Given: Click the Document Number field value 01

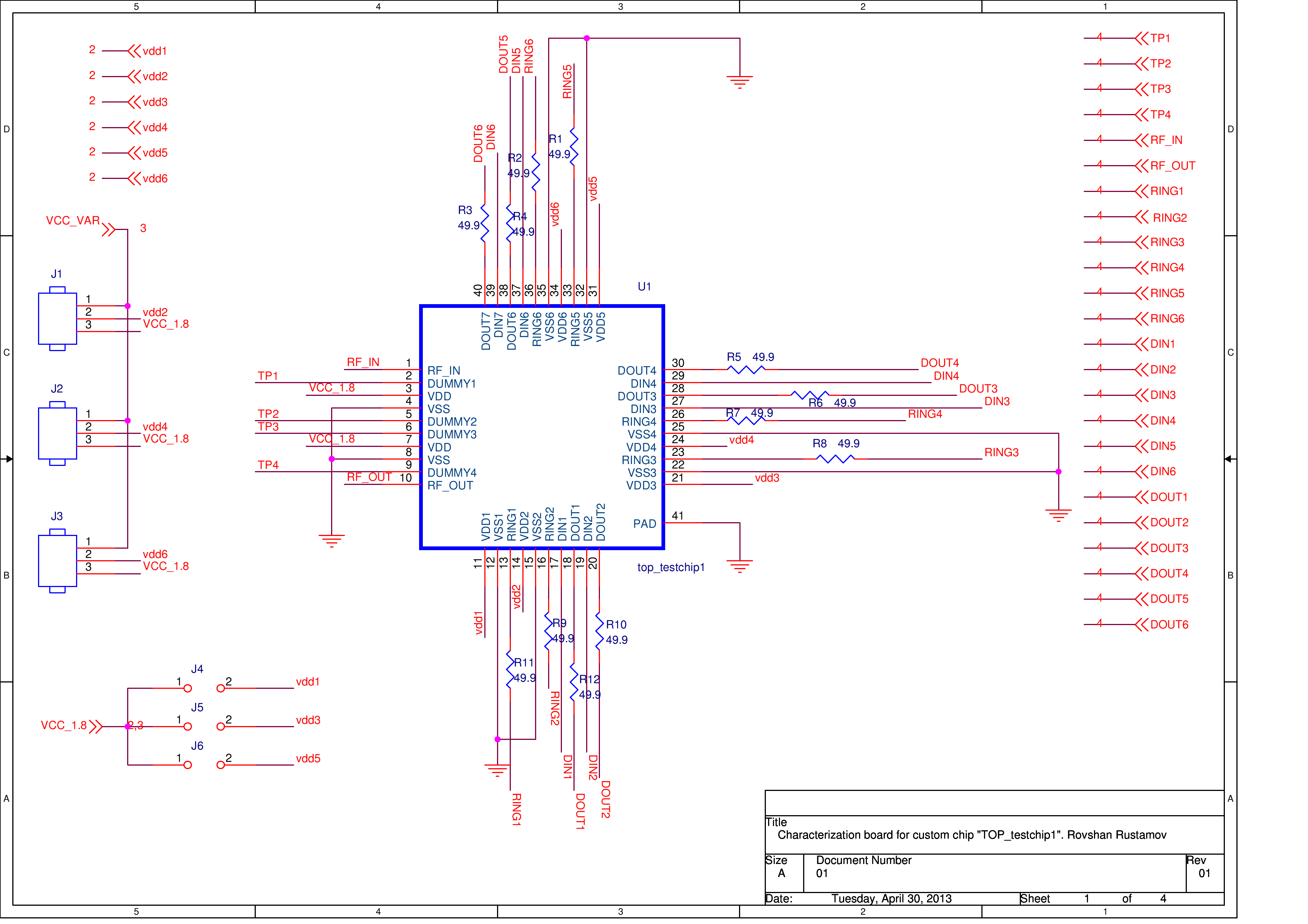Looking at the screenshot, I should point(821,873).
